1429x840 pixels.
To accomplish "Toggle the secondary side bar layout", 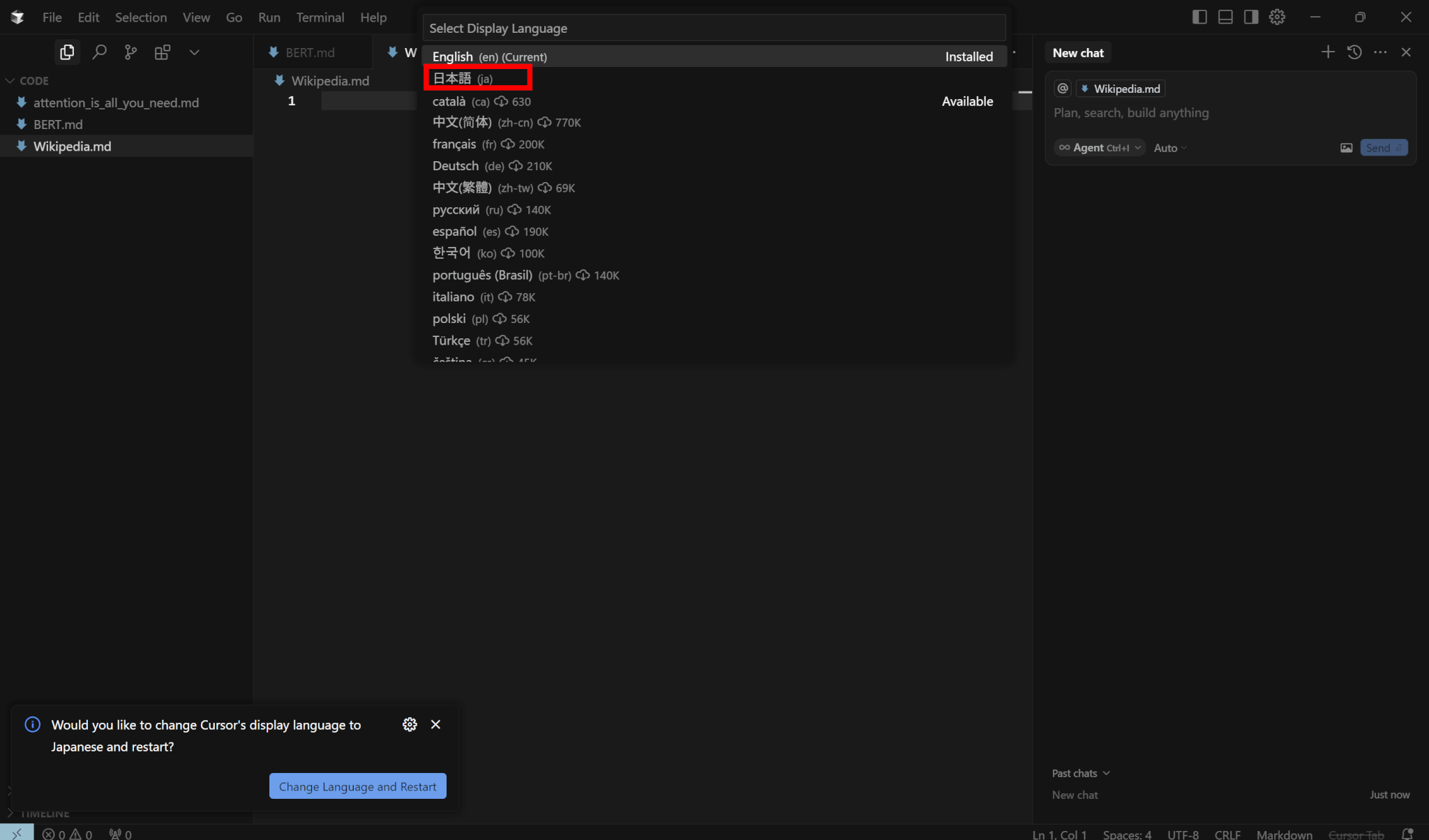I will [1251, 17].
